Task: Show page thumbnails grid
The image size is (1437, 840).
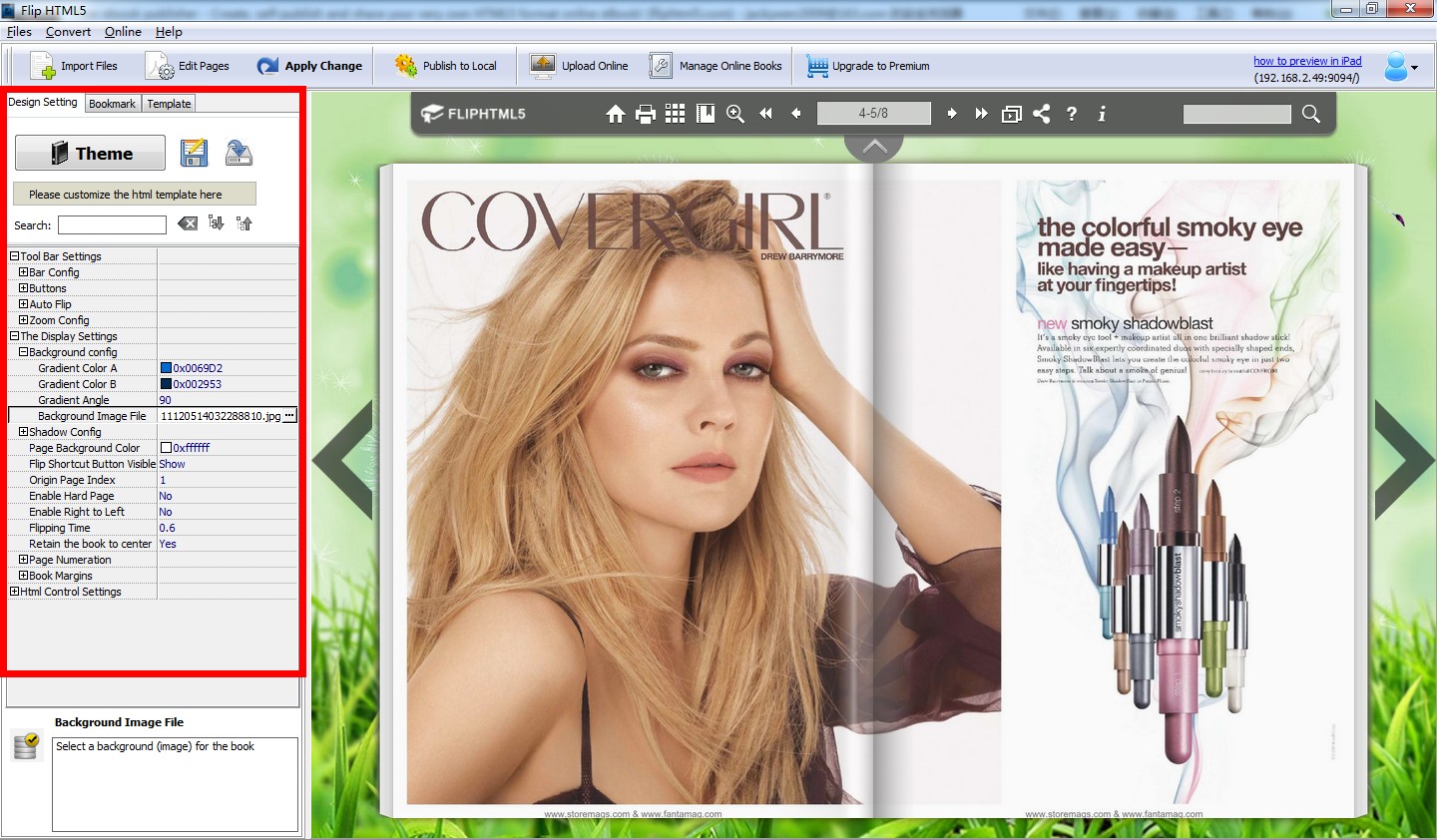Action: click(x=676, y=114)
